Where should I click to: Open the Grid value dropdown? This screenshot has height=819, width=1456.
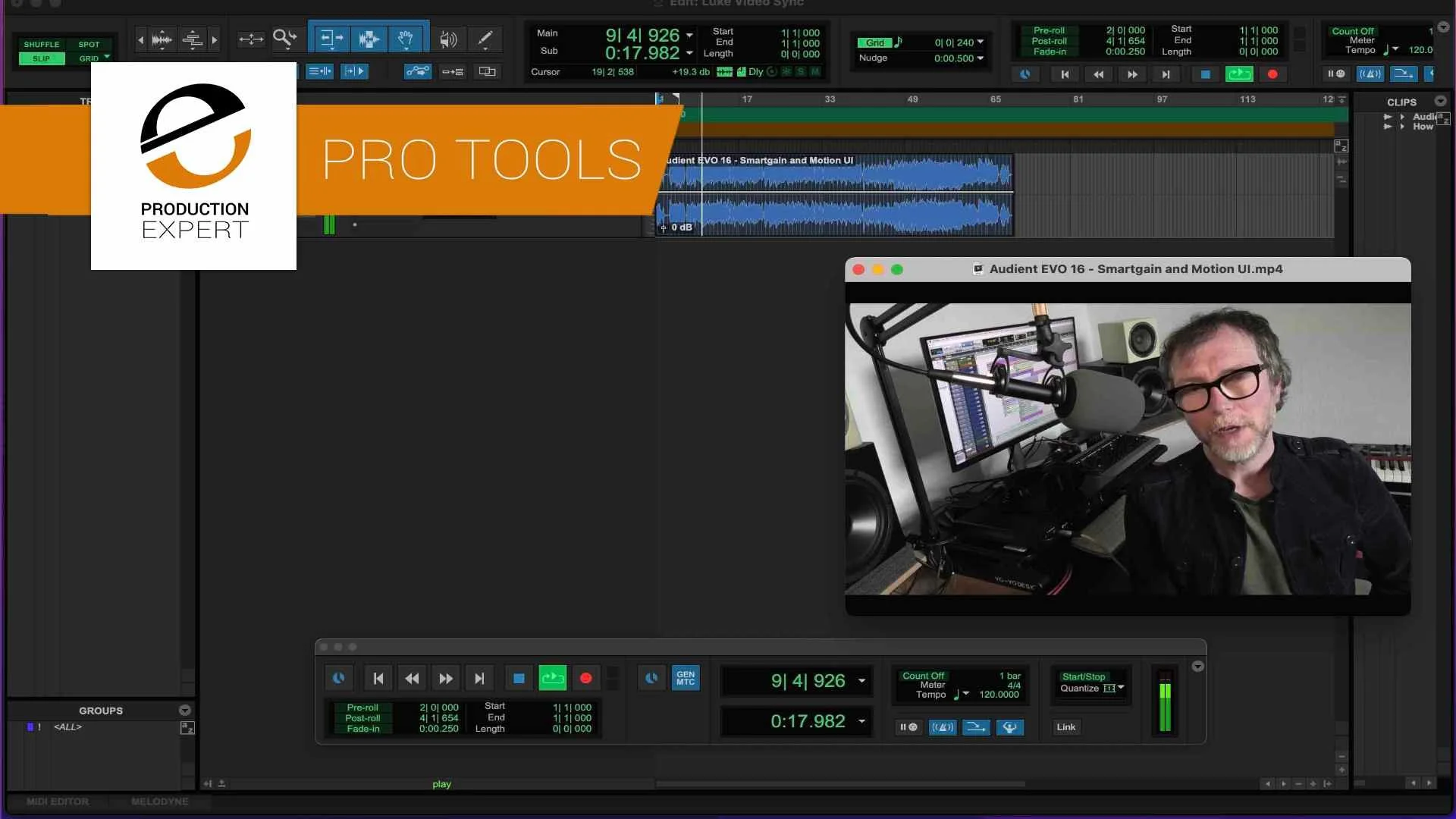[981, 42]
